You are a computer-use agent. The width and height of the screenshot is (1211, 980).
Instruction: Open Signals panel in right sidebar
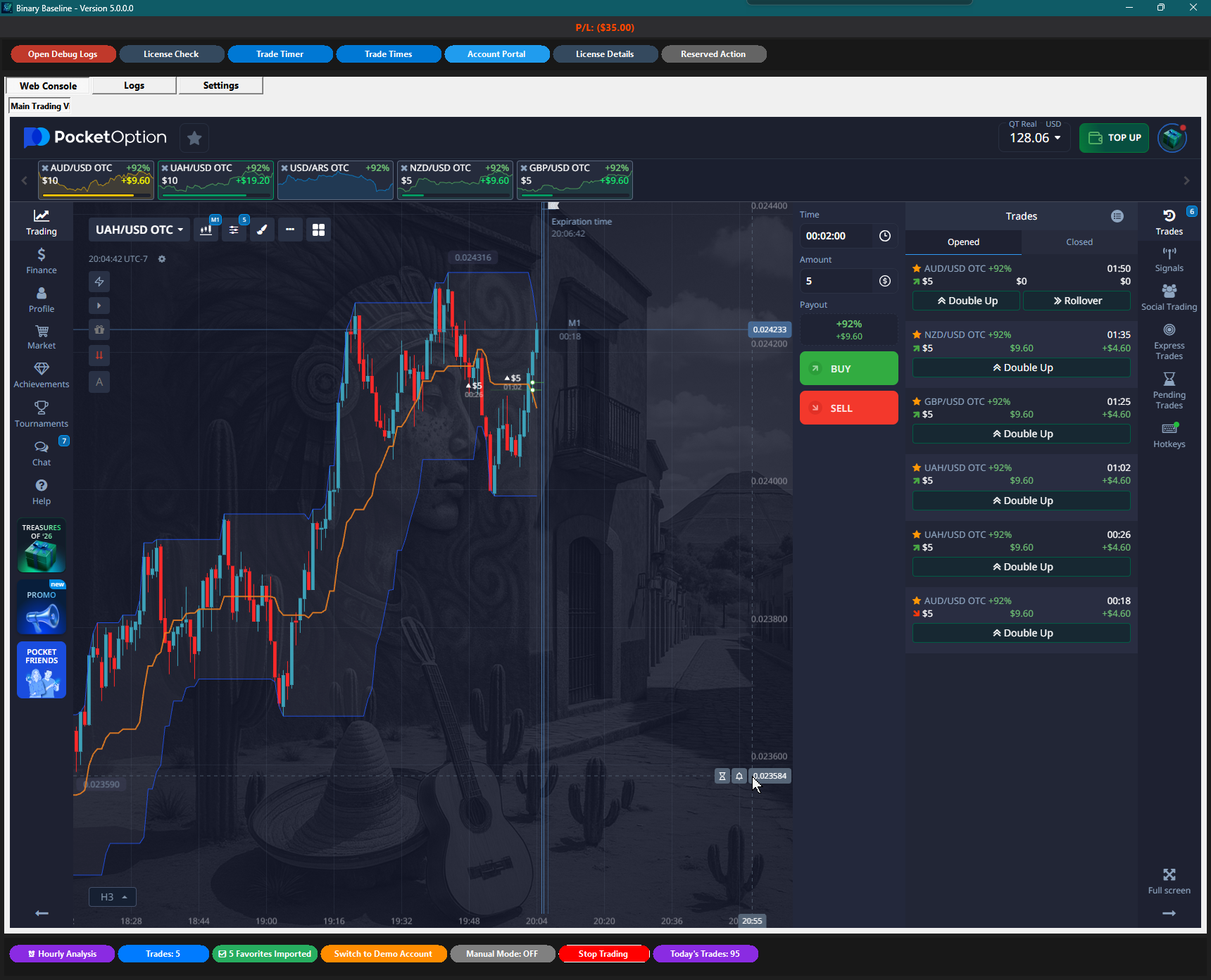click(x=1169, y=259)
